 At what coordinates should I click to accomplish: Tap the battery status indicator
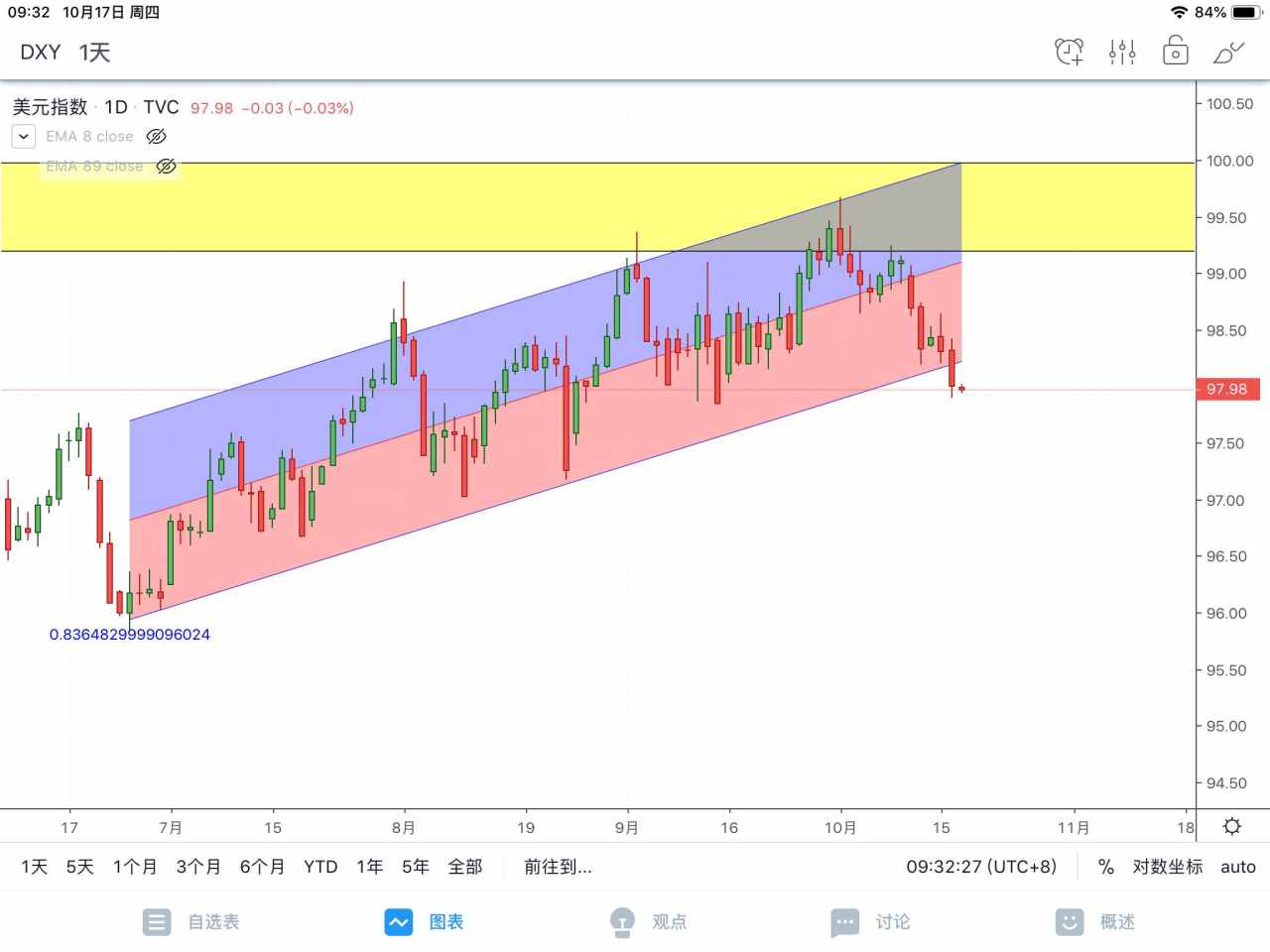click(x=1245, y=12)
